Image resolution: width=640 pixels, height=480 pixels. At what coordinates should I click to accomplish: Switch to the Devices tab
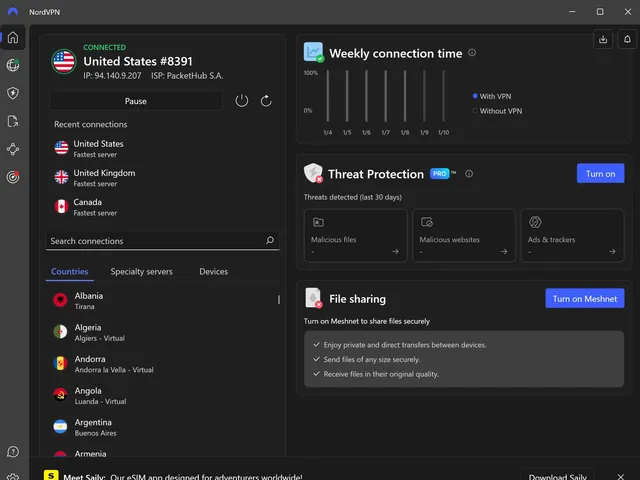coord(213,271)
